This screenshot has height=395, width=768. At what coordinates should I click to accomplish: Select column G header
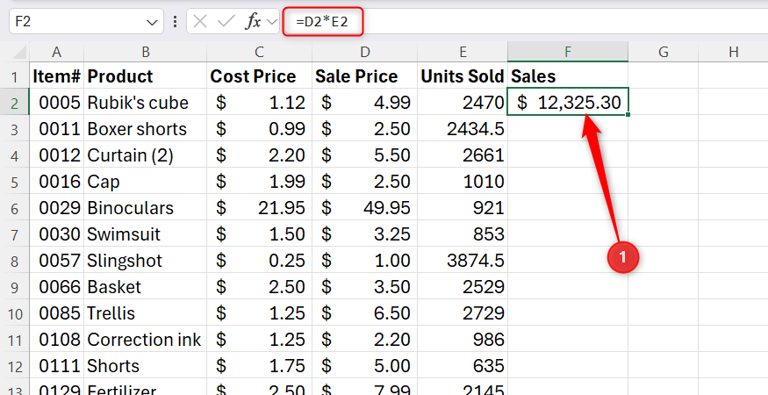[663, 52]
